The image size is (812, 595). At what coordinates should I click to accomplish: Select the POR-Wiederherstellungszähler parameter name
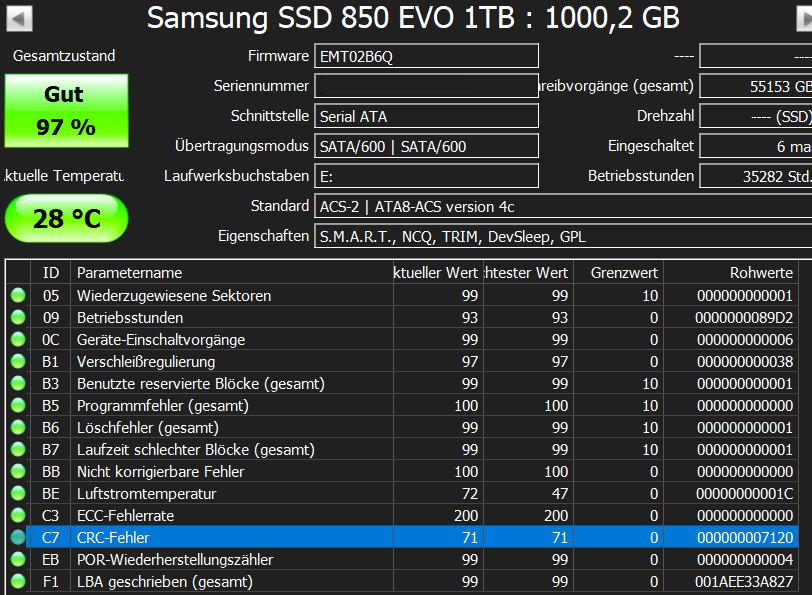[175, 559]
